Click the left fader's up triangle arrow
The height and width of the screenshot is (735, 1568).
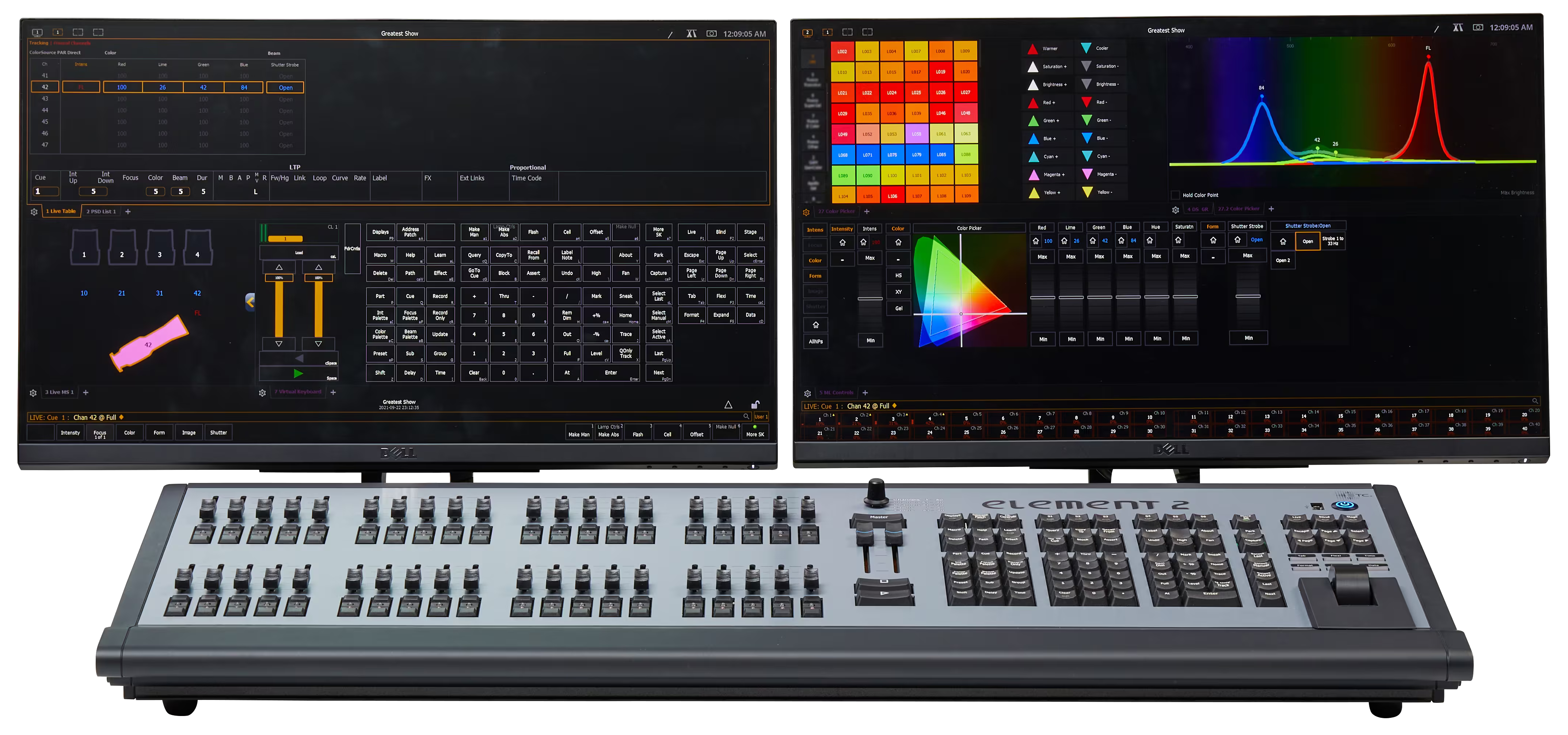279,267
